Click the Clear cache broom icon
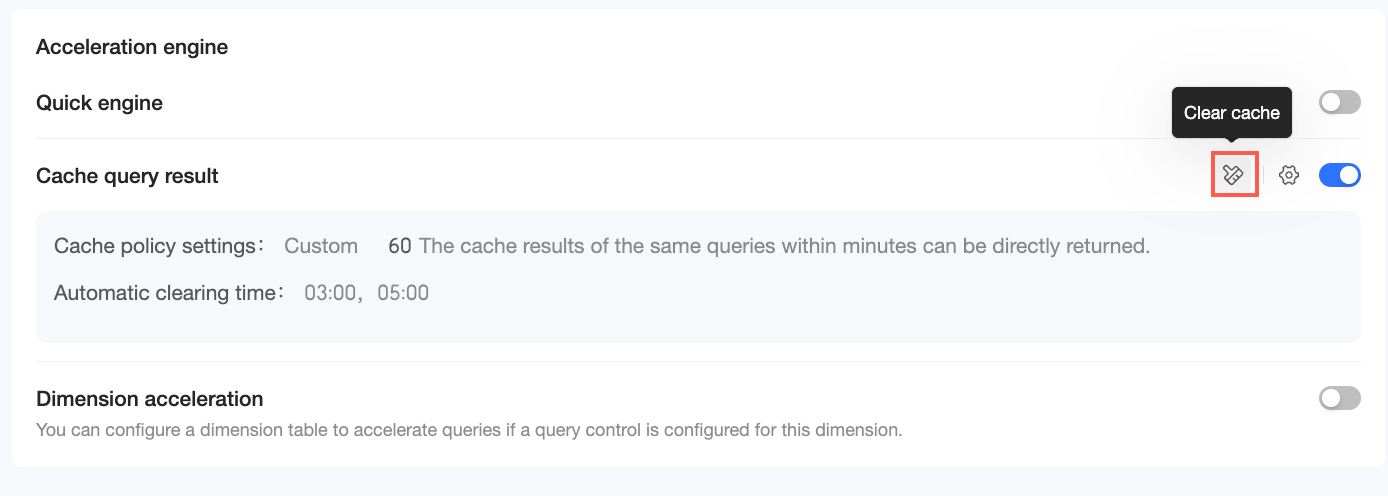 (1233, 176)
